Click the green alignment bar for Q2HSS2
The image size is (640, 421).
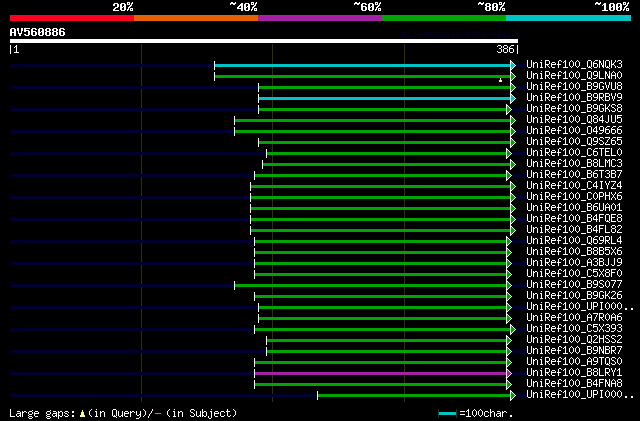tap(387, 341)
